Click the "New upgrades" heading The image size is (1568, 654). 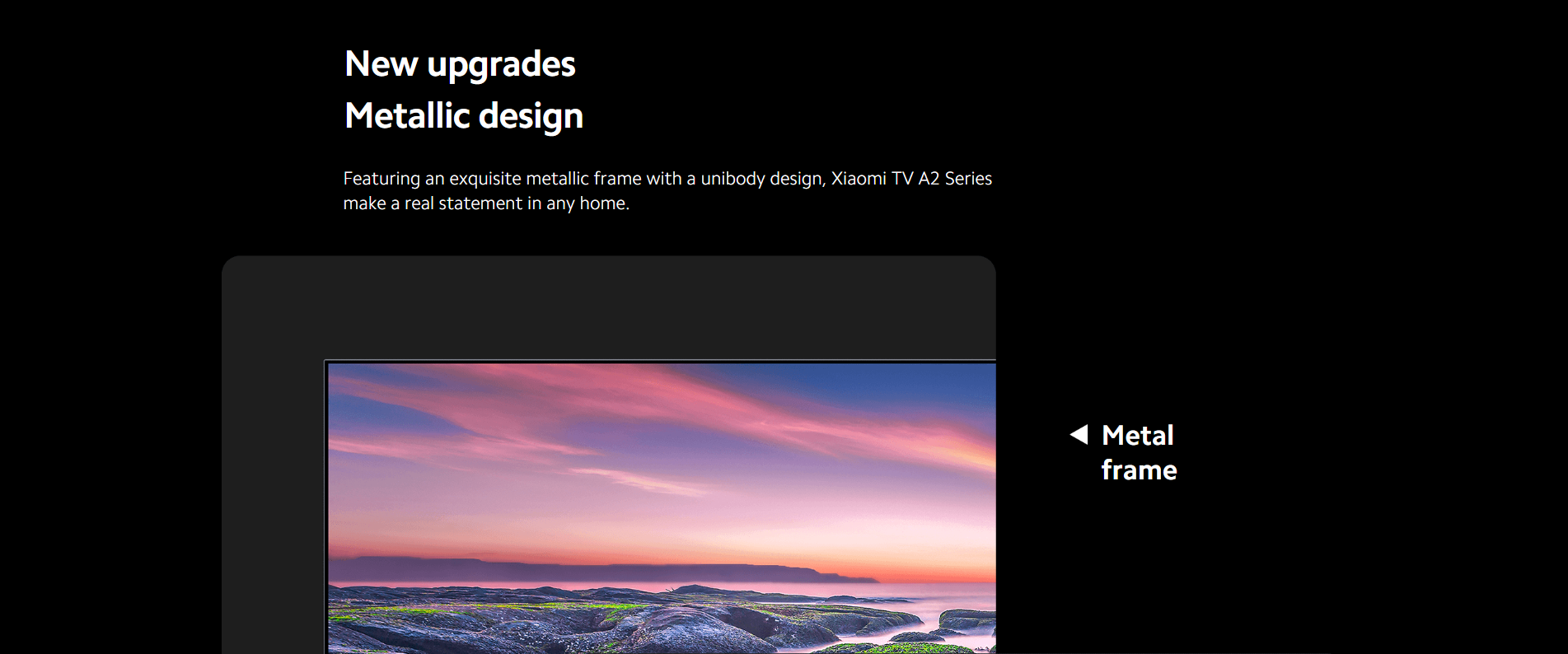[x=460, y=64]
